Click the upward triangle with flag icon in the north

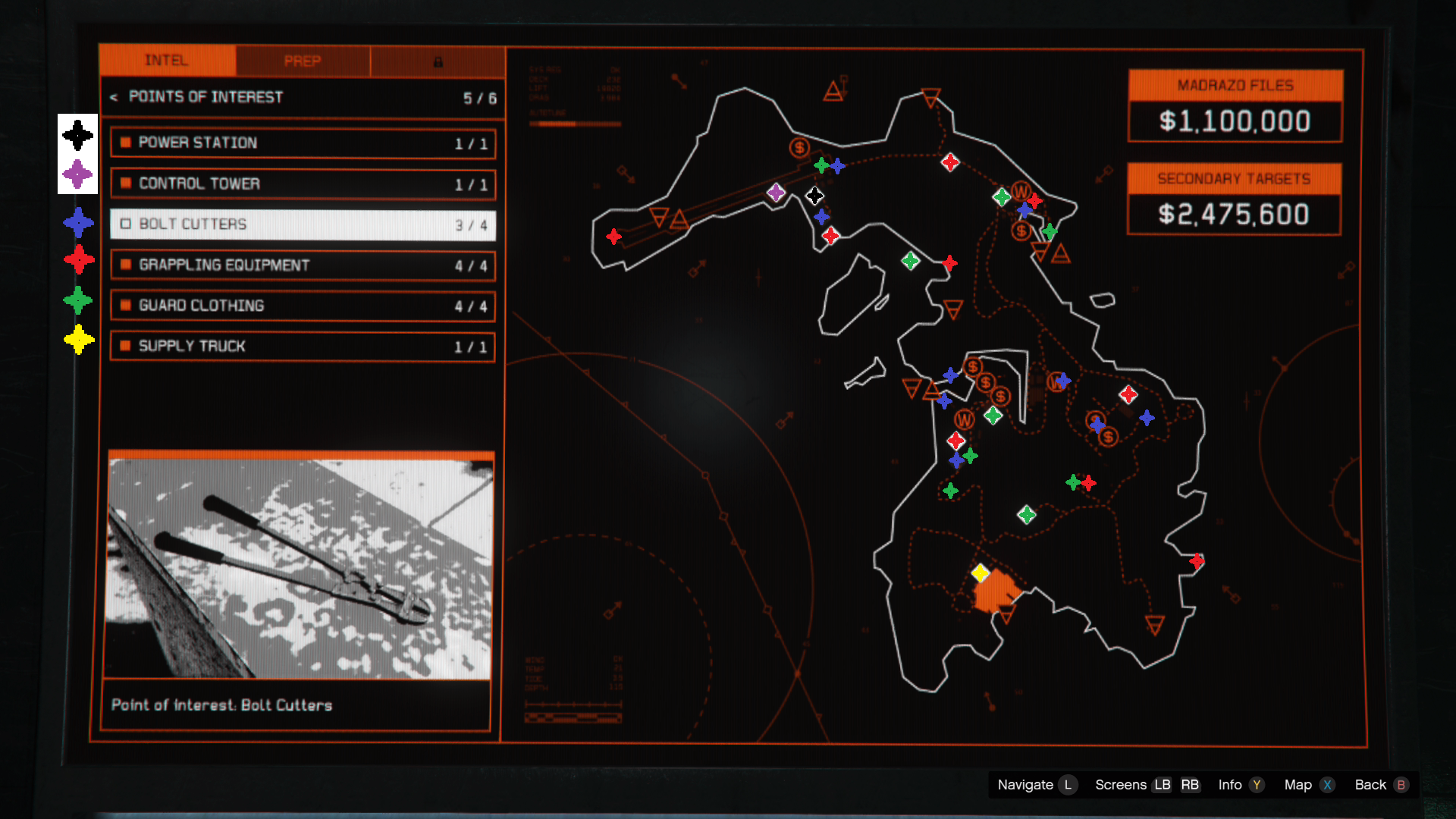835,89
